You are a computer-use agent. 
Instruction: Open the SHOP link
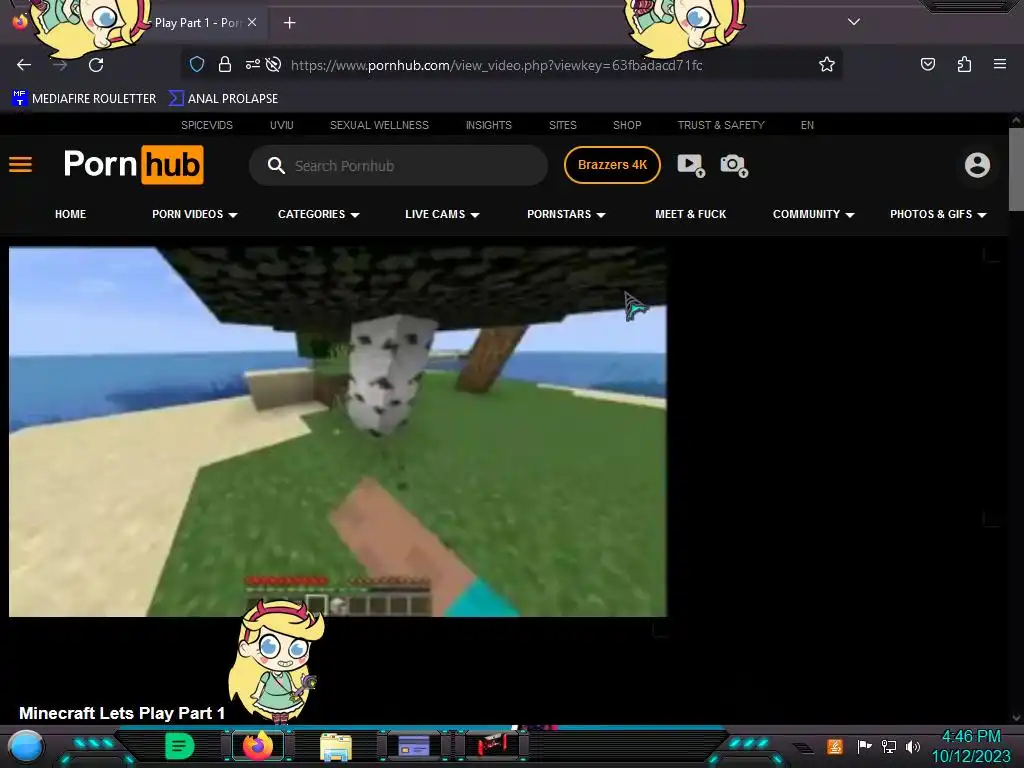pyautogui.click(x=627, y=125)
